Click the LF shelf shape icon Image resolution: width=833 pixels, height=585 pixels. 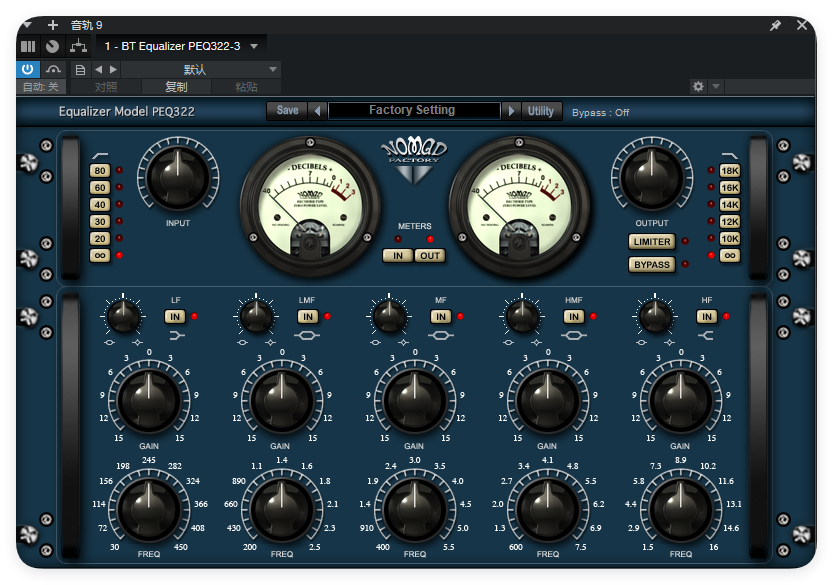[177, 335]
